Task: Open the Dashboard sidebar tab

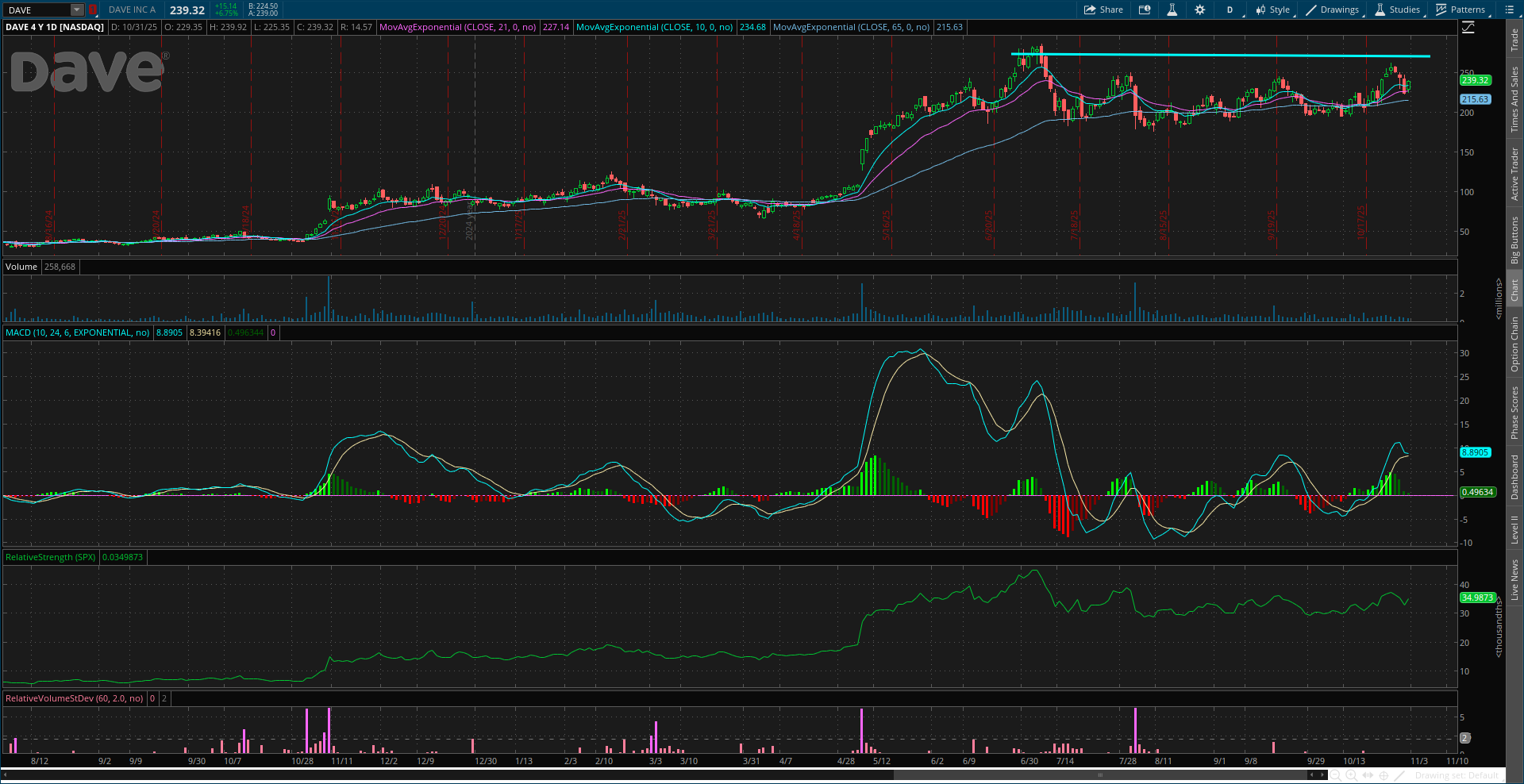Action: point(1514,477)
